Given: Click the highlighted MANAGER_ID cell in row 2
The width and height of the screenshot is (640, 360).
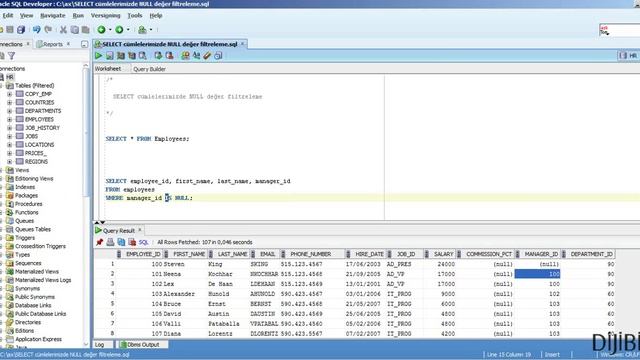Looking at the screenshot, I should click(538, 274).
